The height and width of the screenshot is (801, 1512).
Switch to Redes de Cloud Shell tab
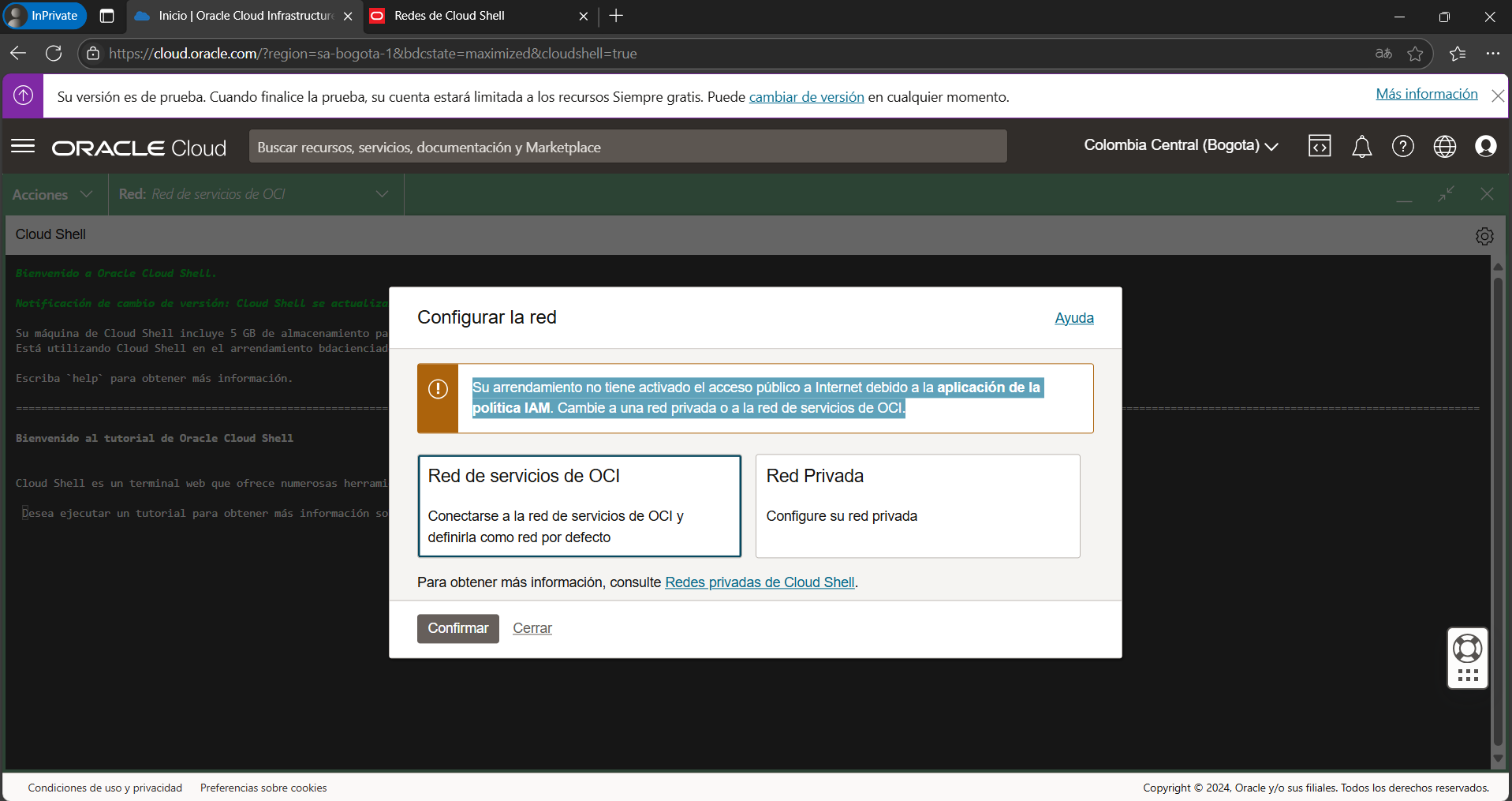pyautogui.click(x=480, y=16)
